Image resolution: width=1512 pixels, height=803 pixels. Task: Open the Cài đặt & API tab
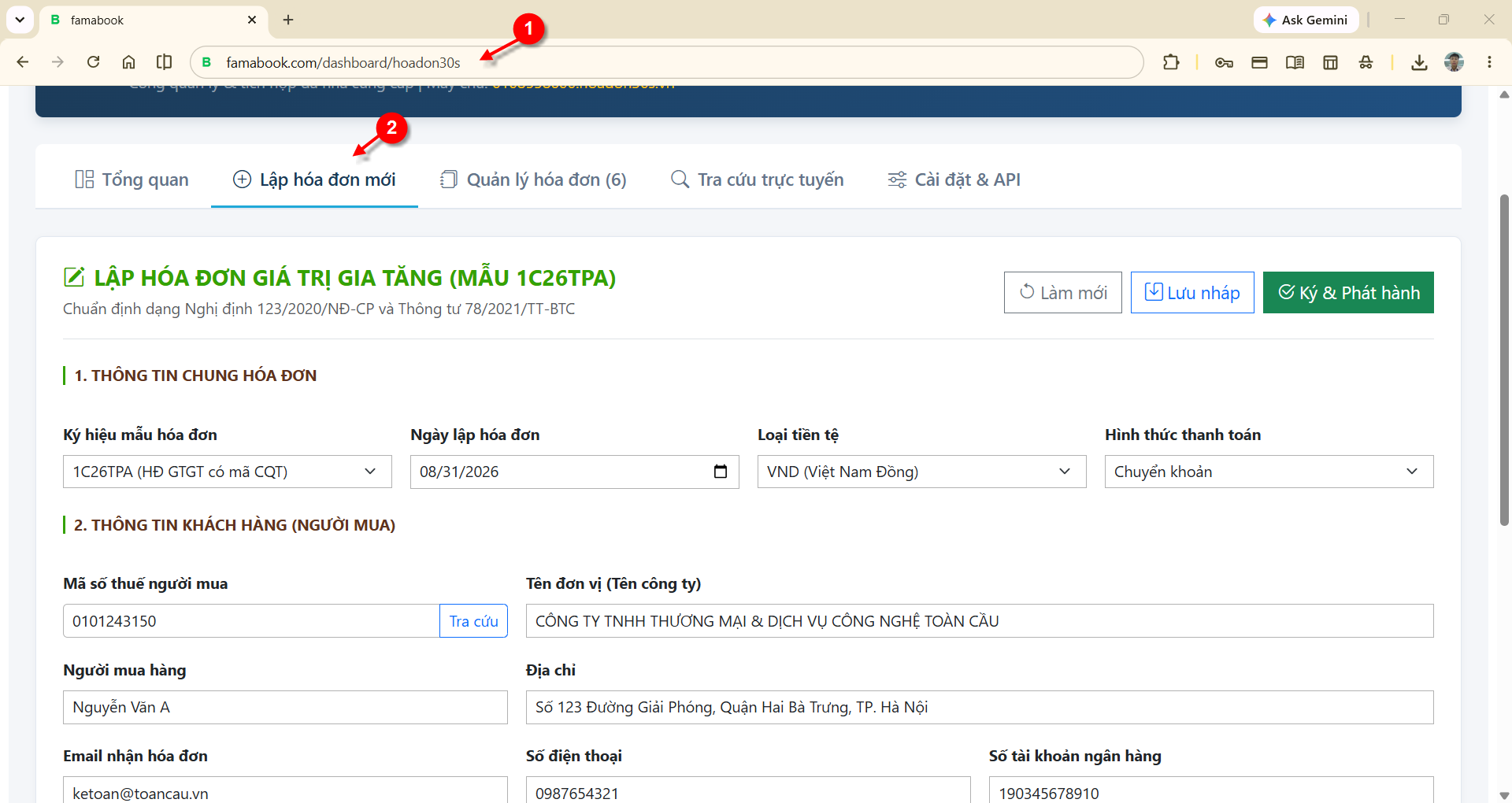coord(954,179)
